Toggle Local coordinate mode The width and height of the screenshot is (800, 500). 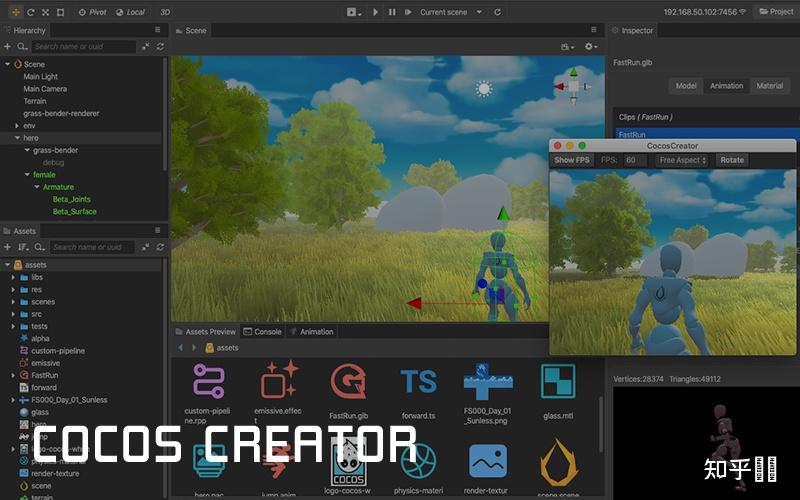click(x=130, y=12)
